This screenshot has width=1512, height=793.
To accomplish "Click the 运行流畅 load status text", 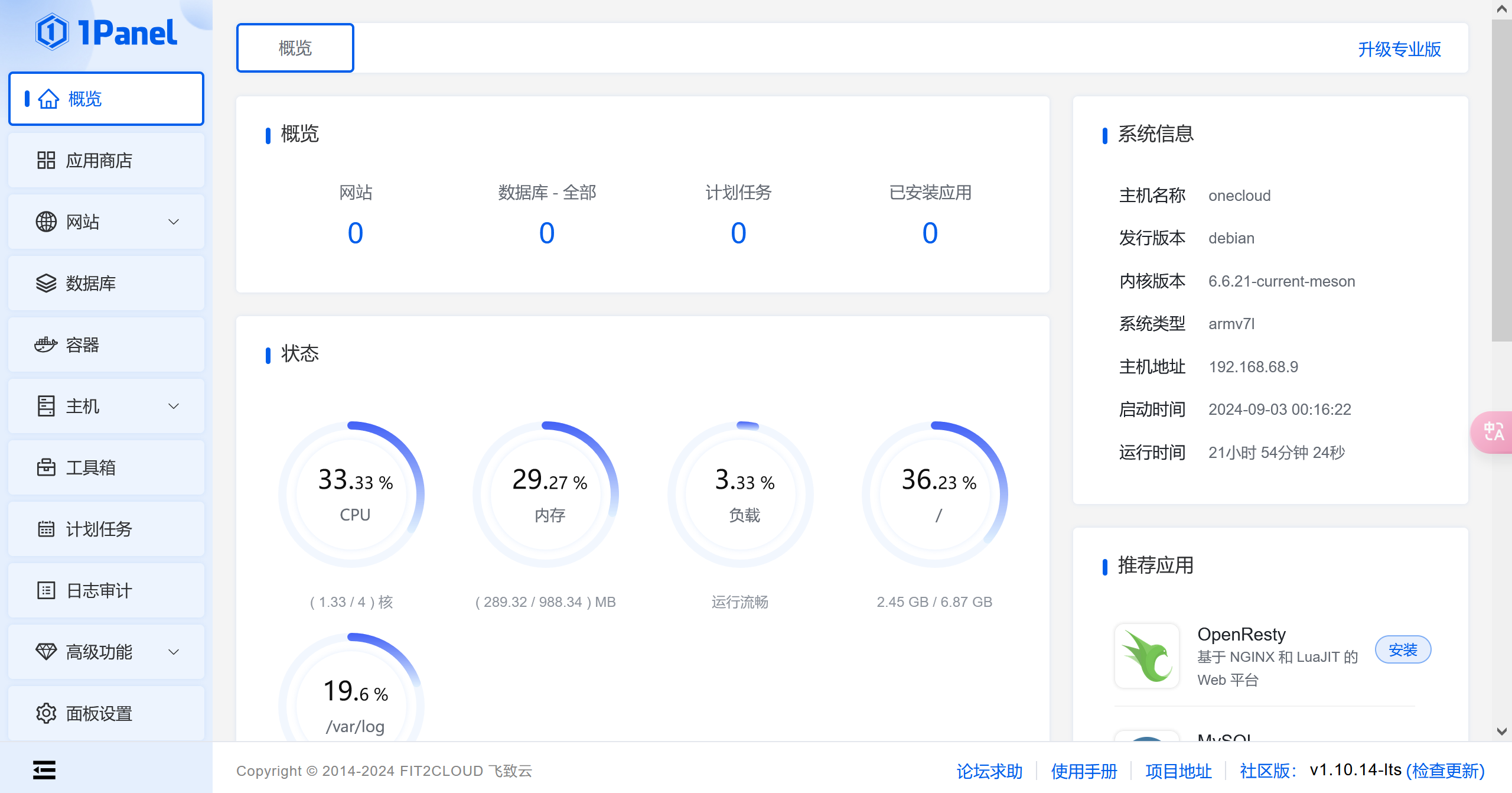I will point(740,602).
